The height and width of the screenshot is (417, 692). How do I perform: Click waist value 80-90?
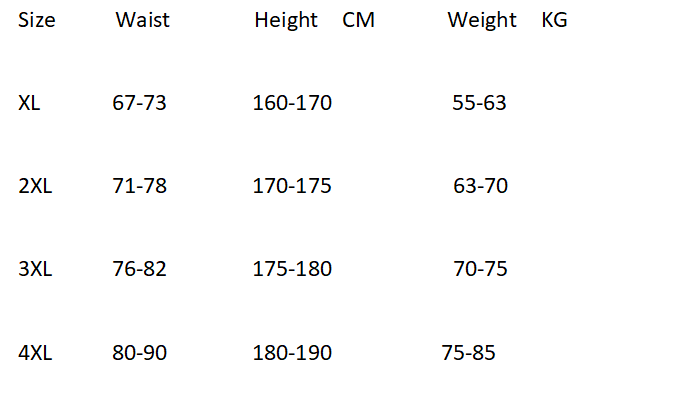[140, 353]
